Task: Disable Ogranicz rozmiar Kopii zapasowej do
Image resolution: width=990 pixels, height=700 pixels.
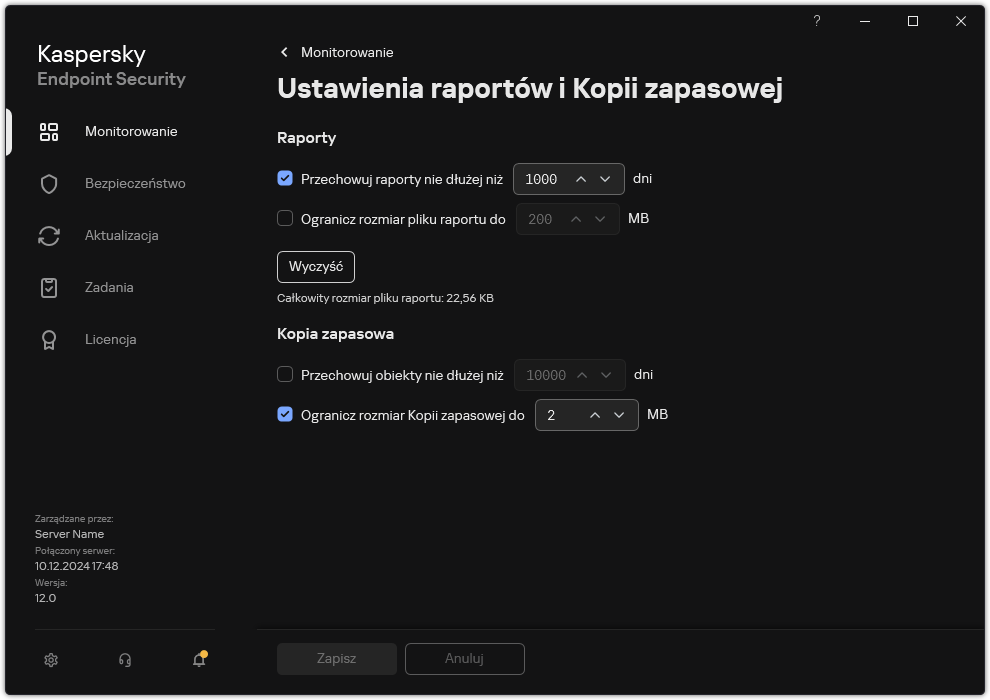Action: (x=286, y=414)
